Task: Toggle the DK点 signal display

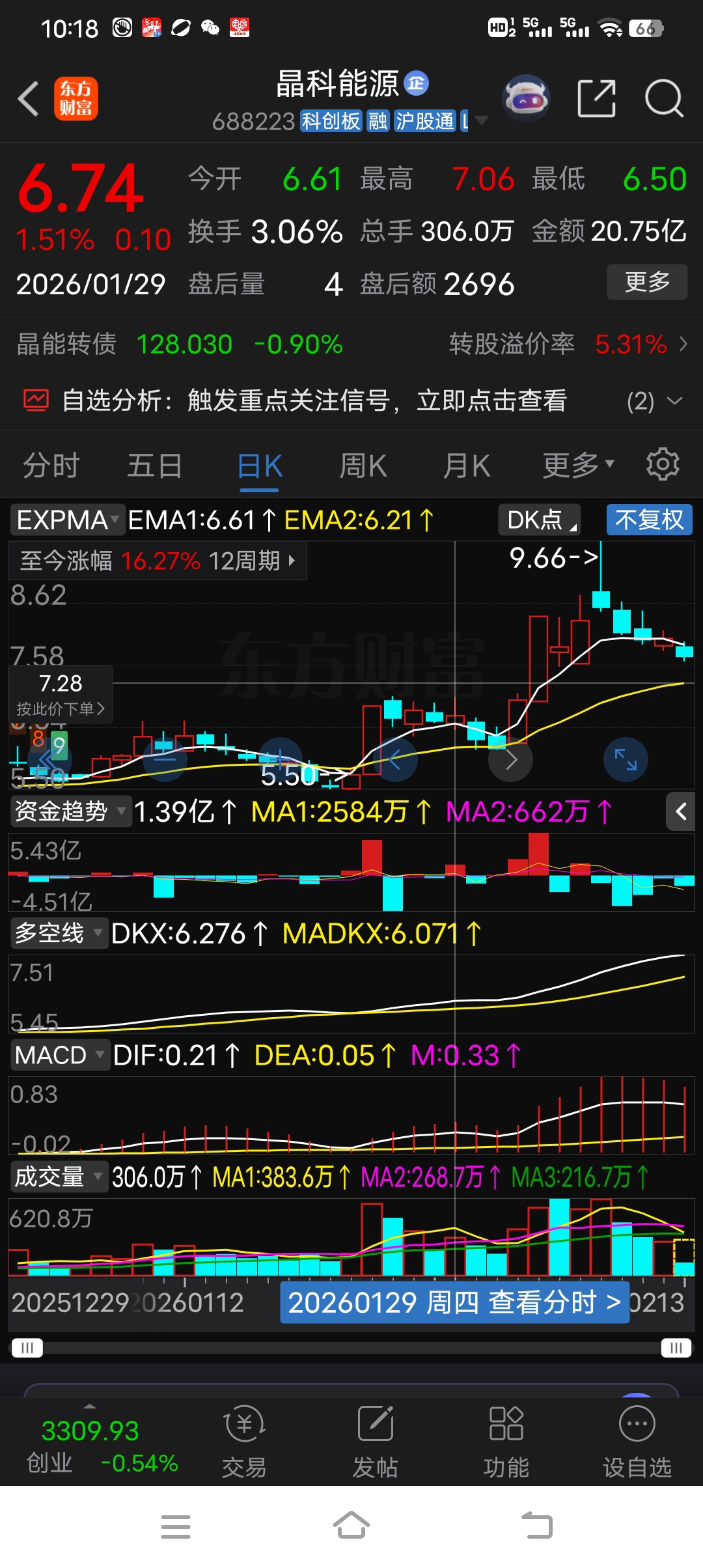Action: [x=540, y=520]
